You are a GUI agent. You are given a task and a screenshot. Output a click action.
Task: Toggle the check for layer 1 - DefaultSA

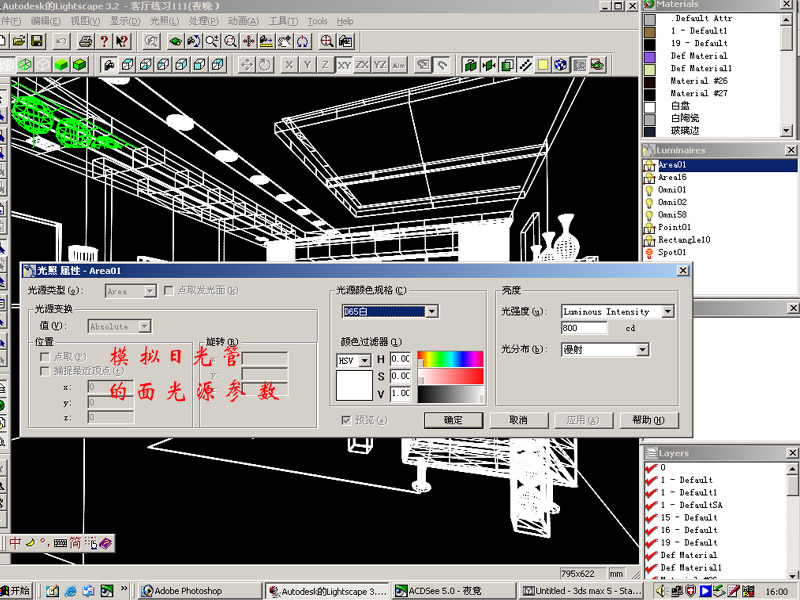pyautogui.click(x=651, y=505)
